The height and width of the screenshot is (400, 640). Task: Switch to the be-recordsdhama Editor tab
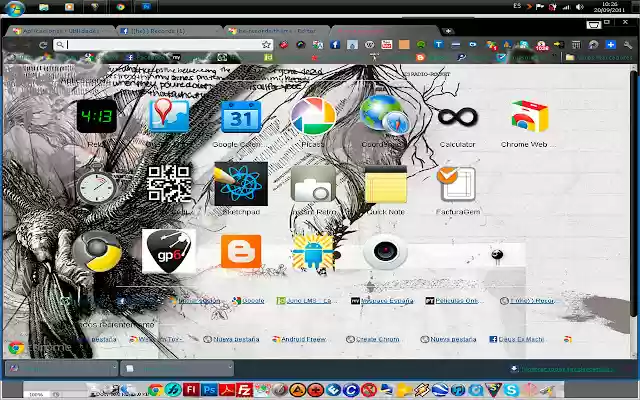pos(277,31)
